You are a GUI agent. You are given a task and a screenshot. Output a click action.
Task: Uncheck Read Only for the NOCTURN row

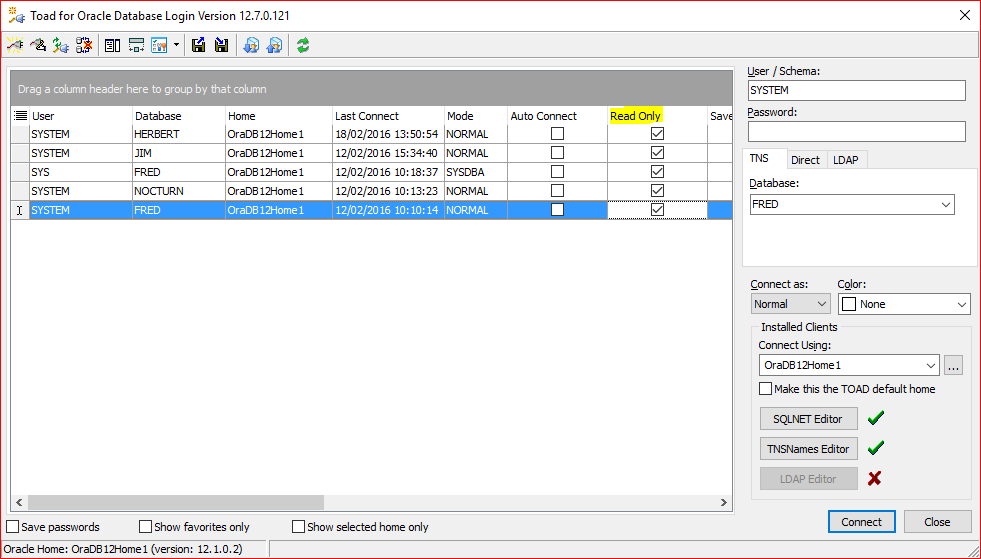pos(657,190)
